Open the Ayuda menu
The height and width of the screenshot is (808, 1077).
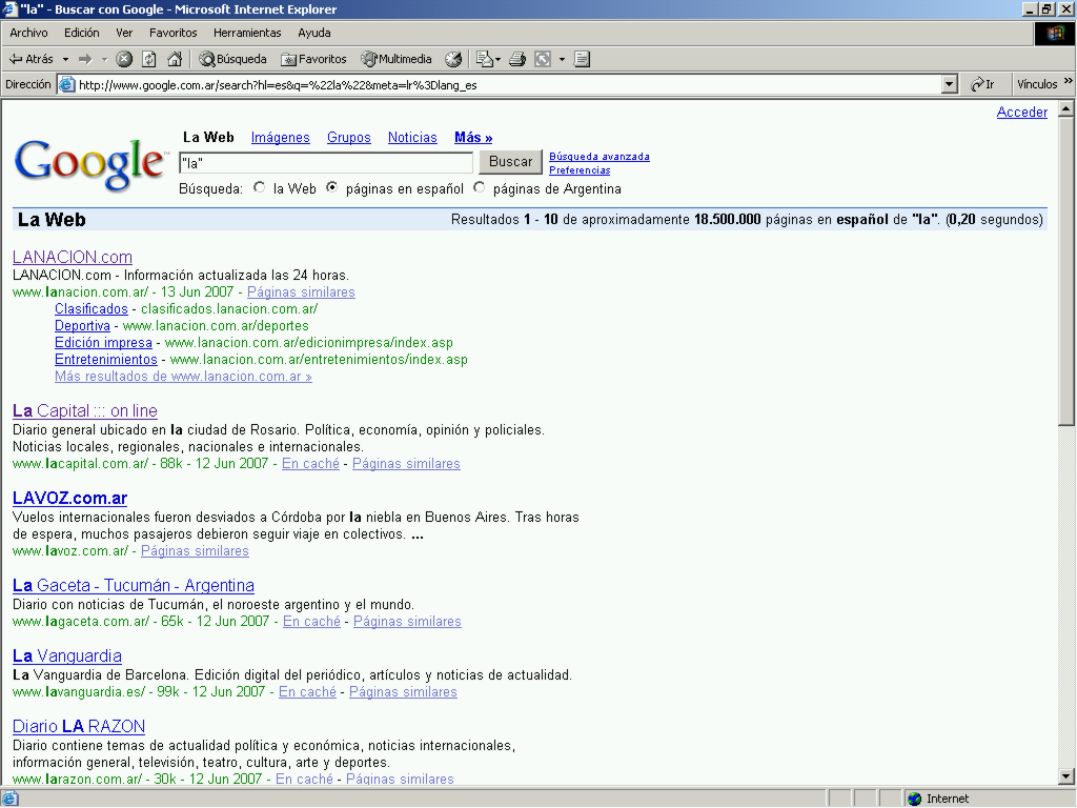tap(314, 33)
